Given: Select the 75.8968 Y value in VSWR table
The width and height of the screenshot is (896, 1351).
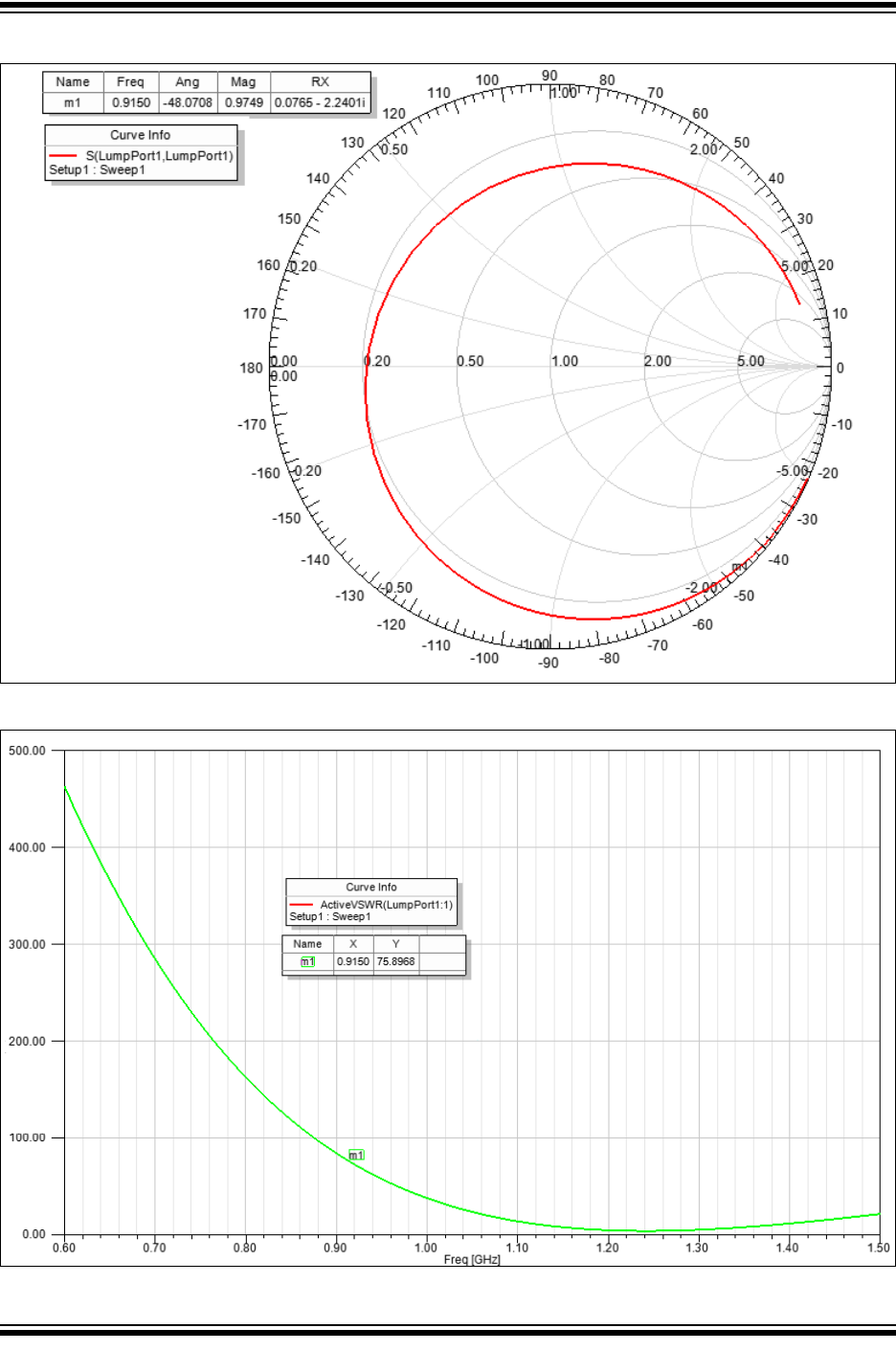Looking at the screenshot, I should tap(396, 961).
